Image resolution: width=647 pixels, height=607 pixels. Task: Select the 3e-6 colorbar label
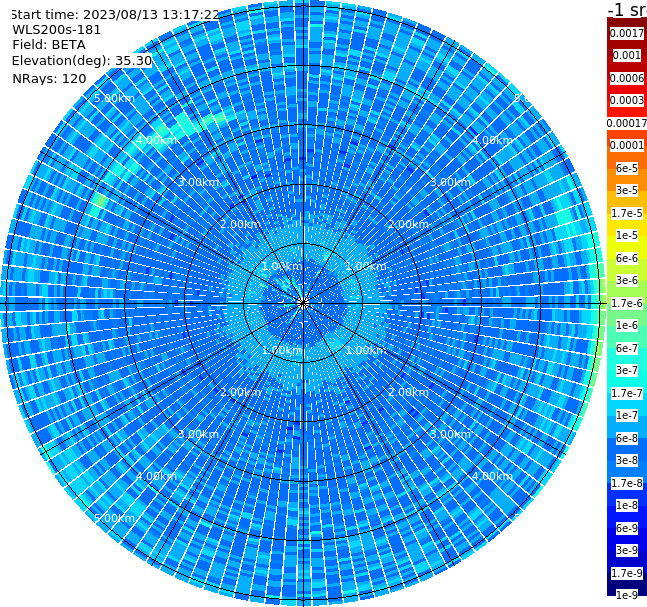click(627, 280)
